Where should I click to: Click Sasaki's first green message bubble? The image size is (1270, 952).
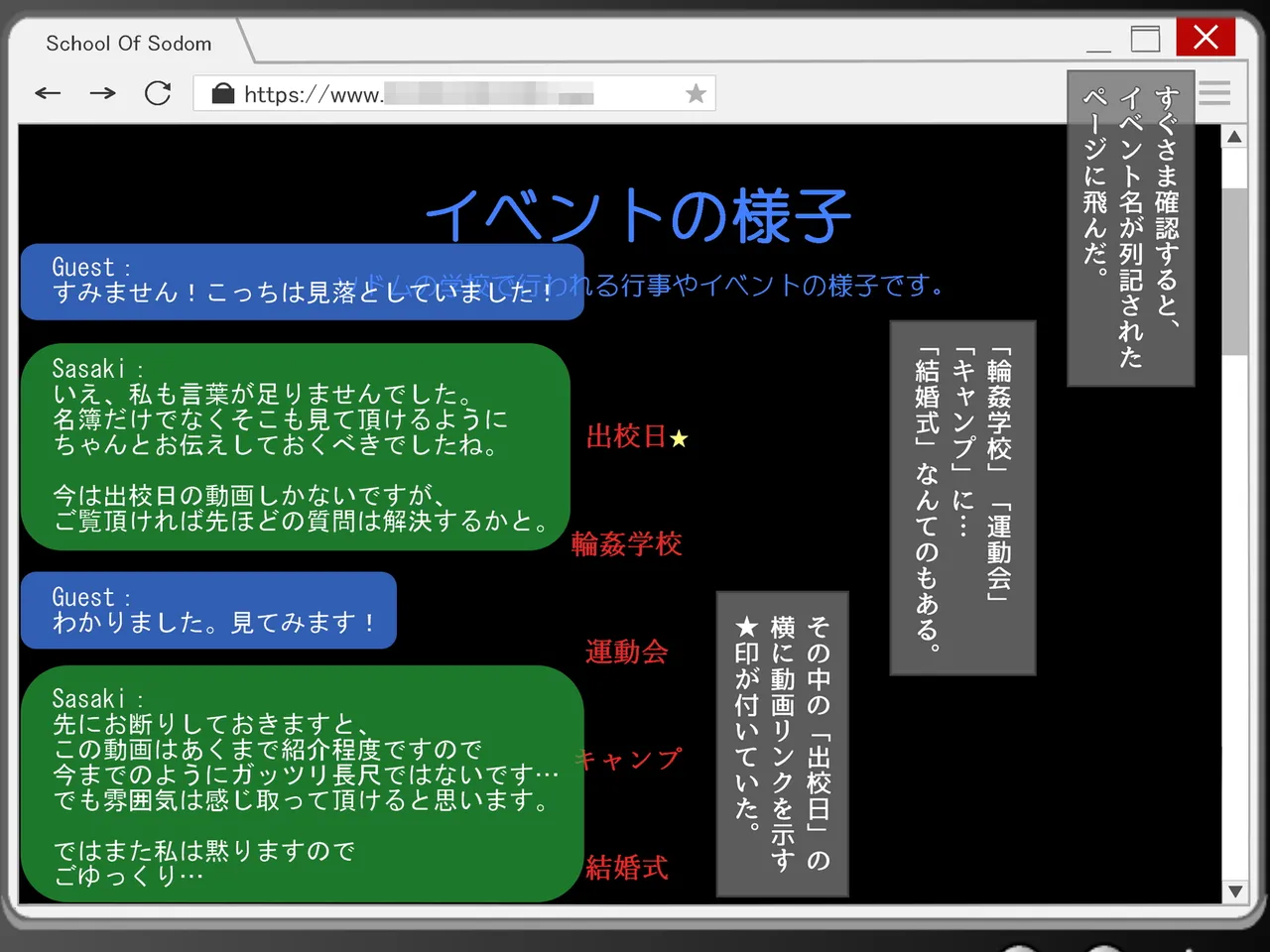click(x=298, y=446)
